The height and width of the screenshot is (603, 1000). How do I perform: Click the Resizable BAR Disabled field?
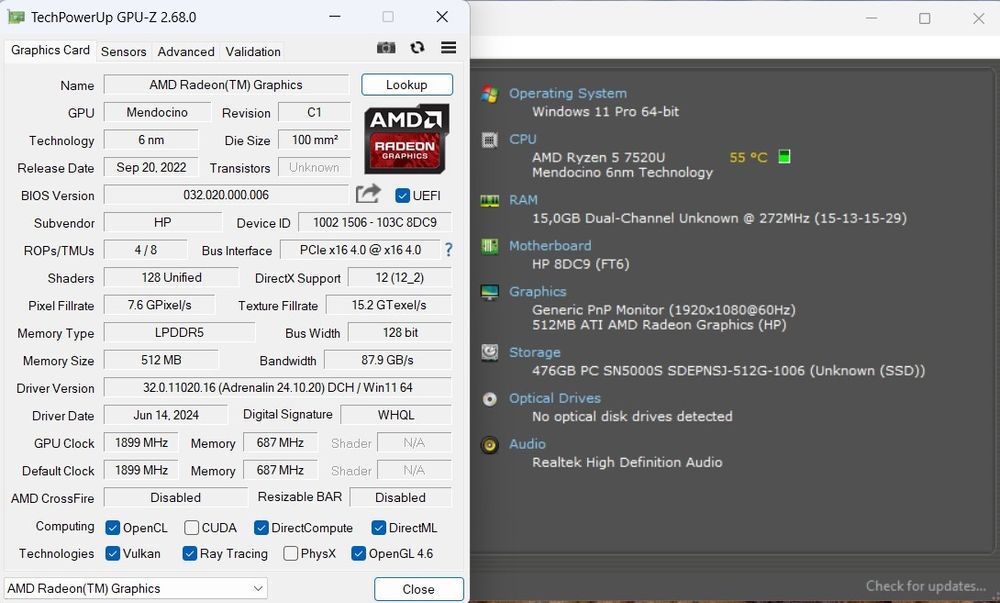(x=401, y=498)
